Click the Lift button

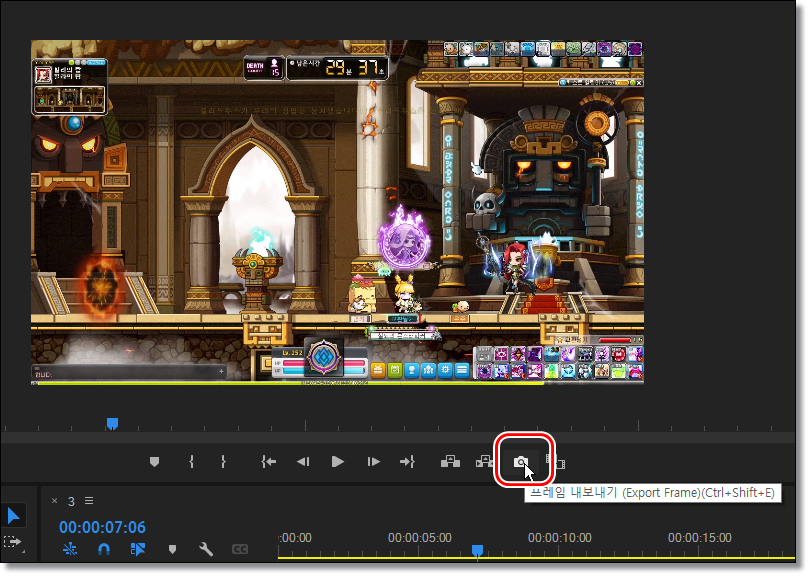(x=450, y=461)
